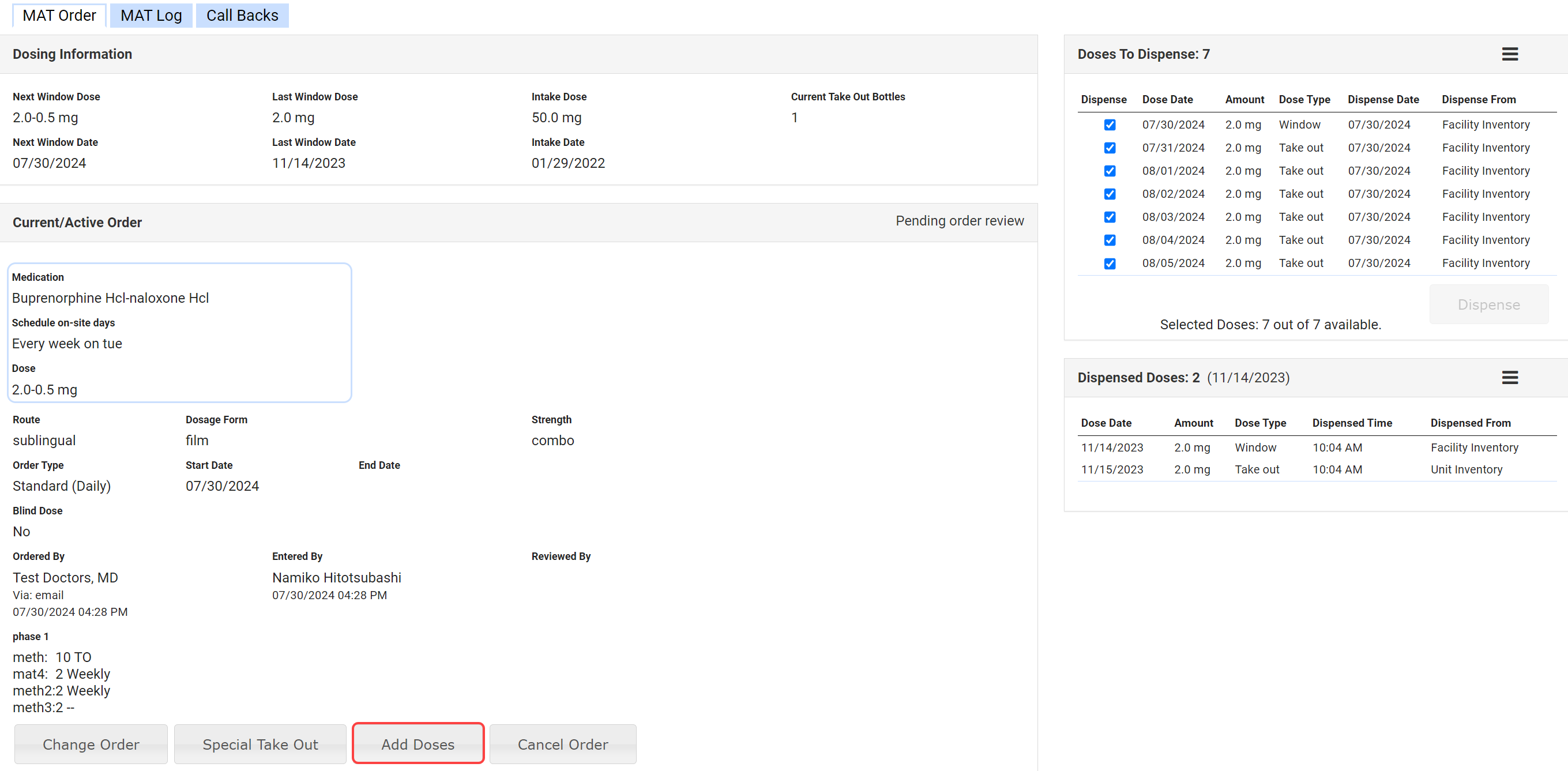Deselect the 08/05/2024 dose checkbox
1568x771 pixels.
coord(1110,264)
